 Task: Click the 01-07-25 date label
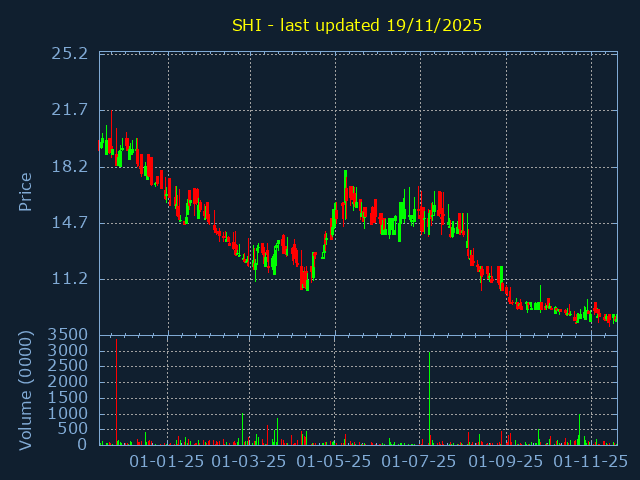[420, 462]
